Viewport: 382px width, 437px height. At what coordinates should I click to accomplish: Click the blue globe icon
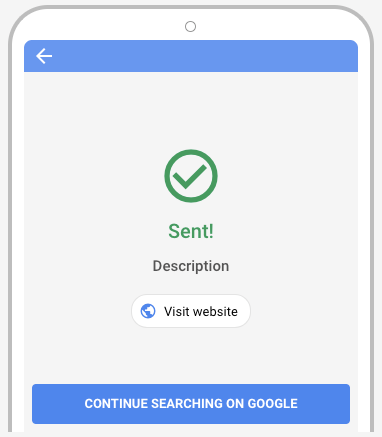pyautogui.click(x=148, y=311)
